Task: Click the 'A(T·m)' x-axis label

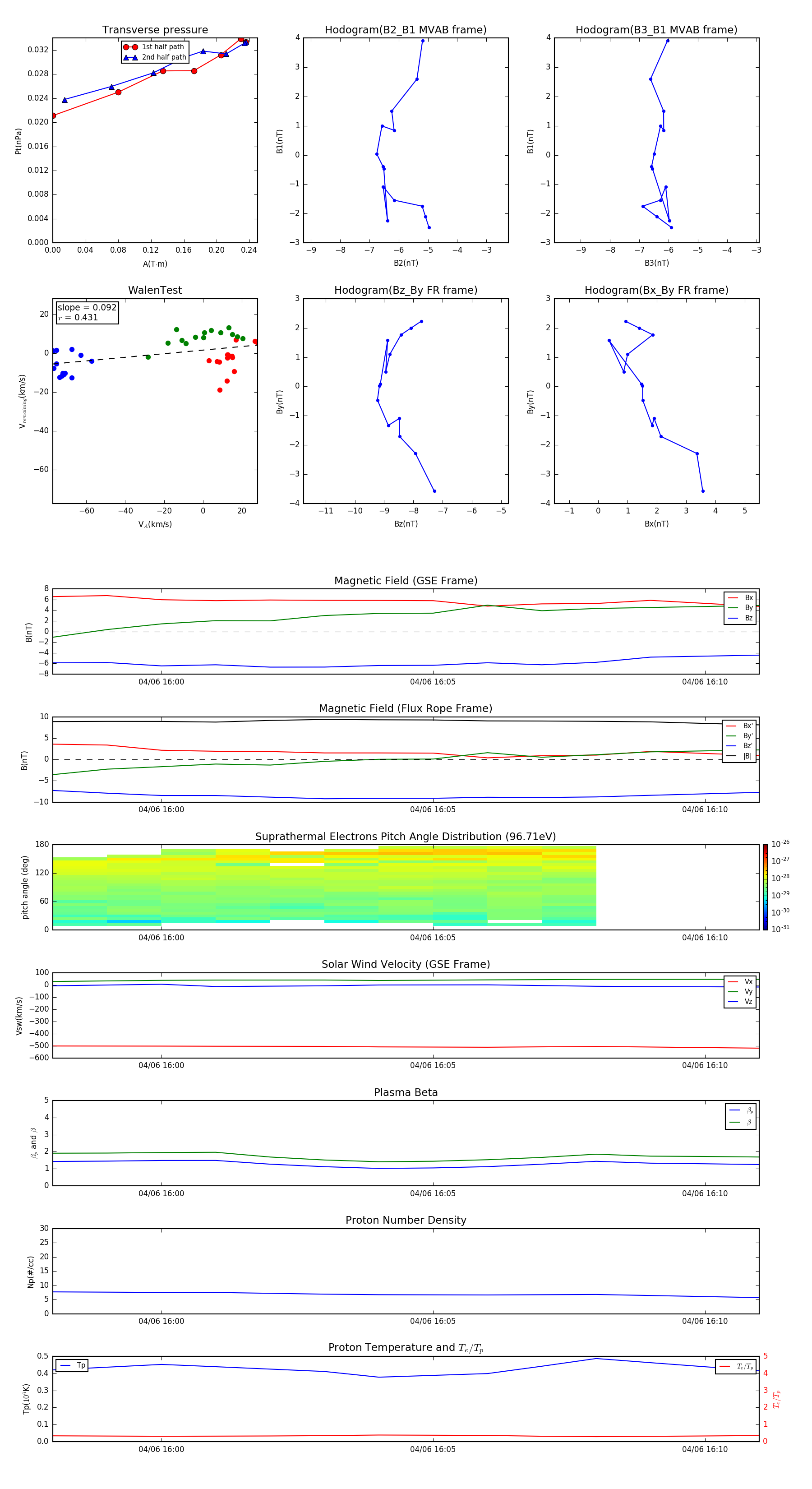Action: (155, 264)
